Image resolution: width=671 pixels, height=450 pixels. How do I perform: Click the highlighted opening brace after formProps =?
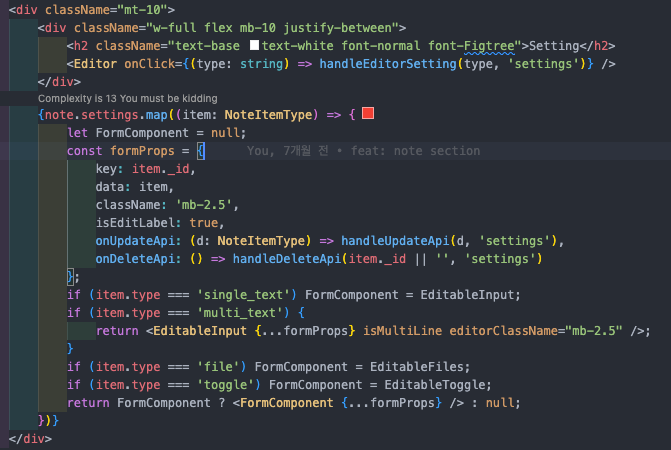(201, 151)
